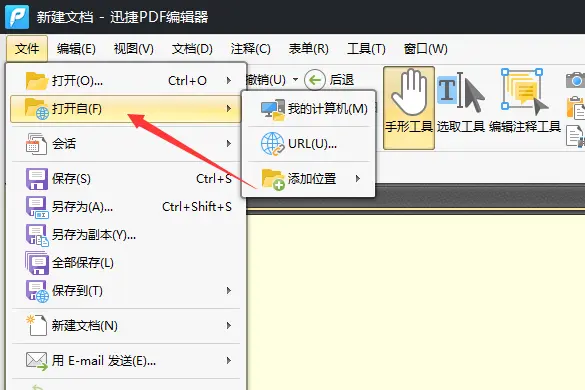Open the 表单(R) menu

309,49
